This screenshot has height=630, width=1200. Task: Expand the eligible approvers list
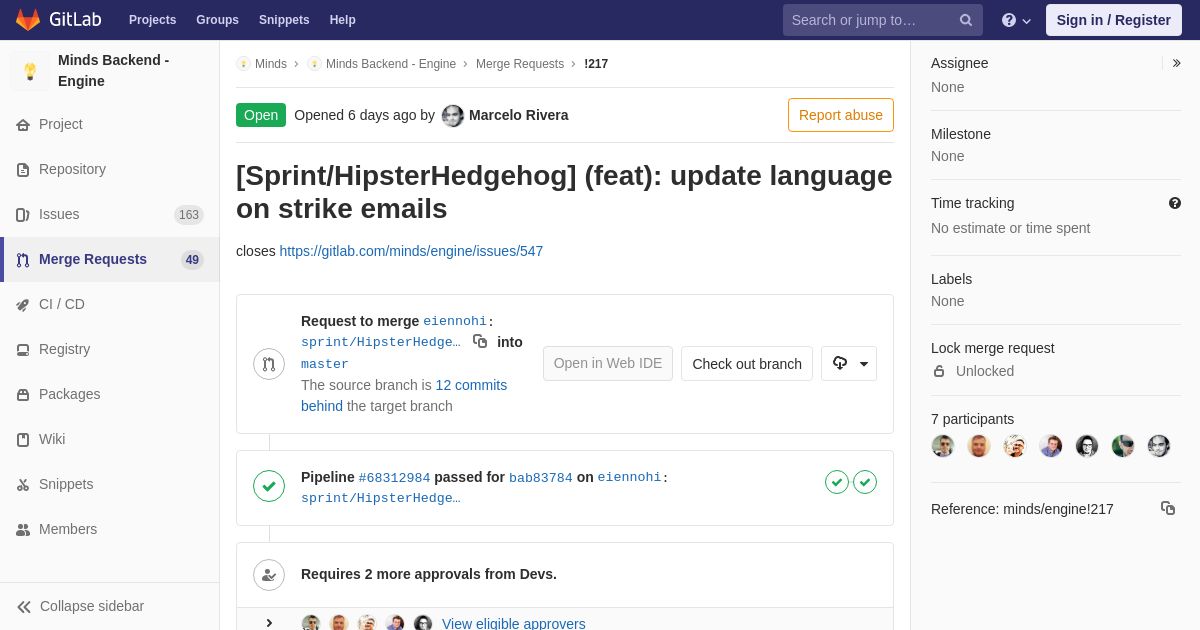pos(269,623)
